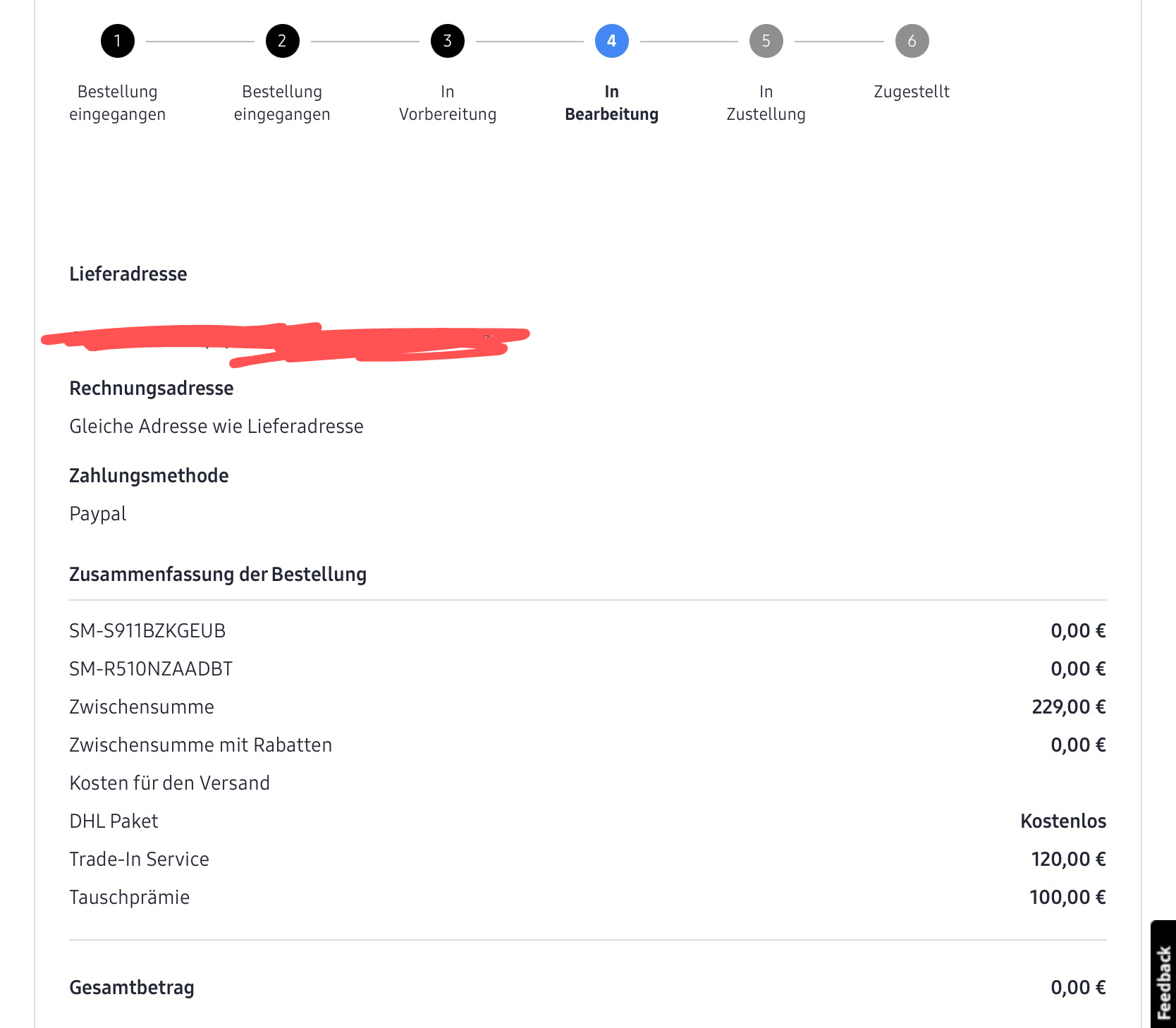This screenshot has width=1176, height=1028.
Task: Select the grey step 5 circle
Action: point(766,41)
